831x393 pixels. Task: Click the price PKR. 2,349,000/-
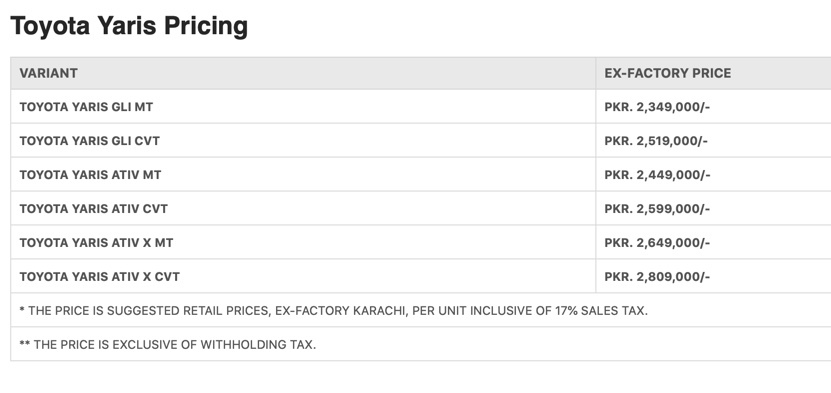point(657,107)
